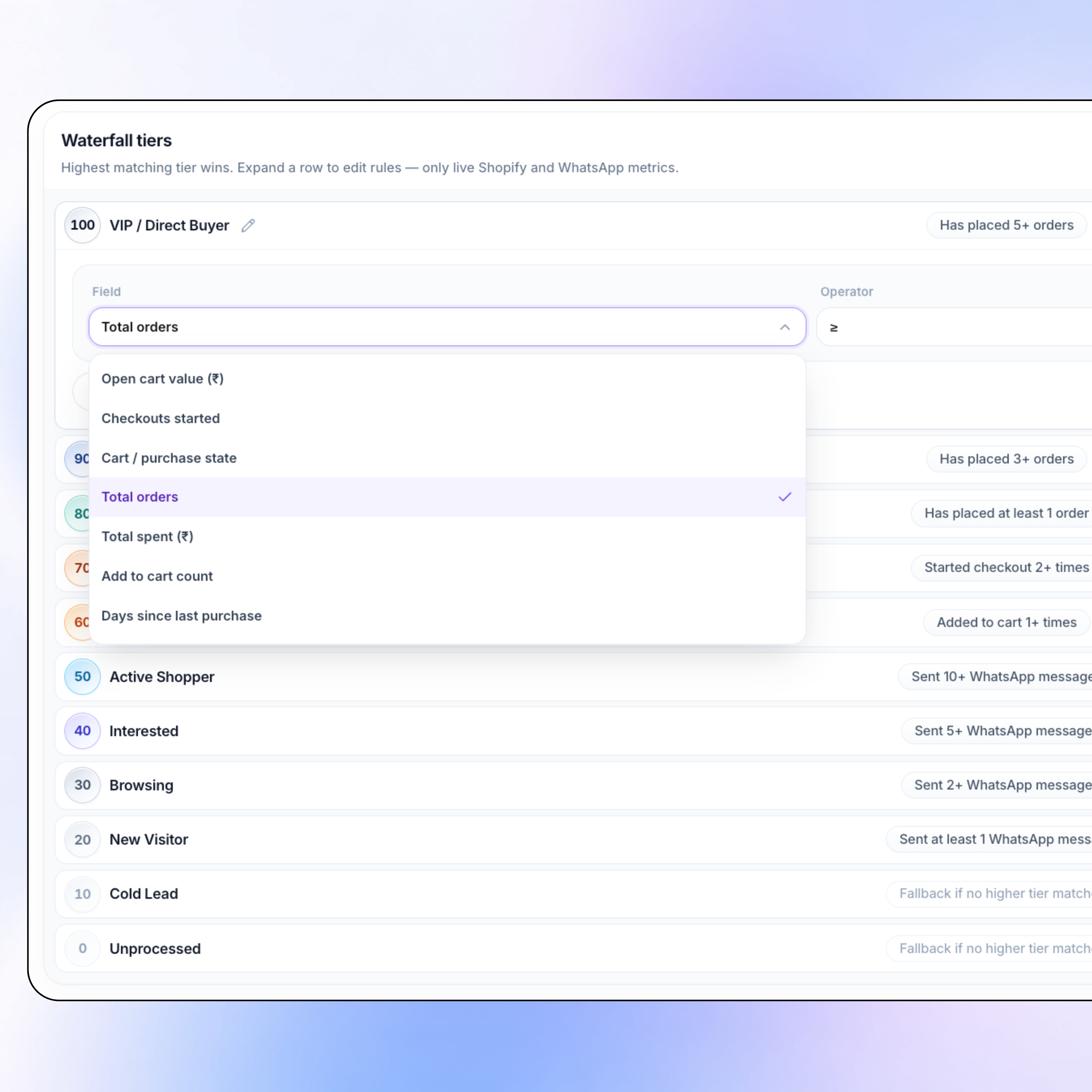Click the checkmark beside Total orders
The height and width of the screenshot is (1092, 1092).
coord(785,497)
